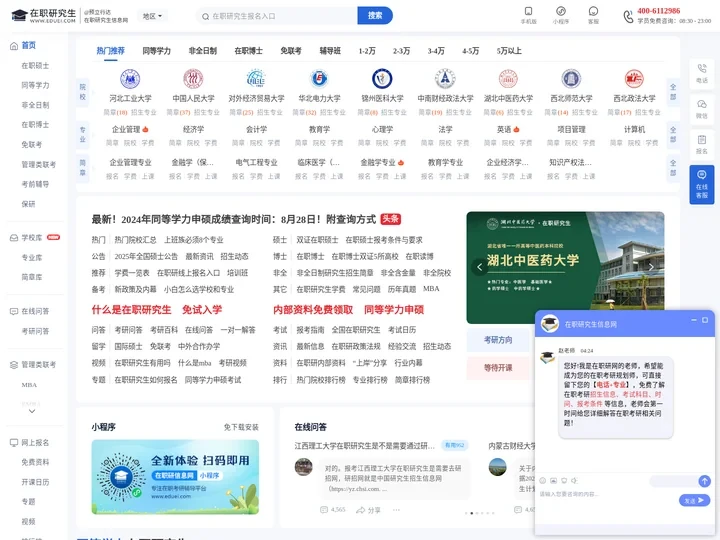Click the chat send arrow icon

pyautogui.click(x=704, y=481)
